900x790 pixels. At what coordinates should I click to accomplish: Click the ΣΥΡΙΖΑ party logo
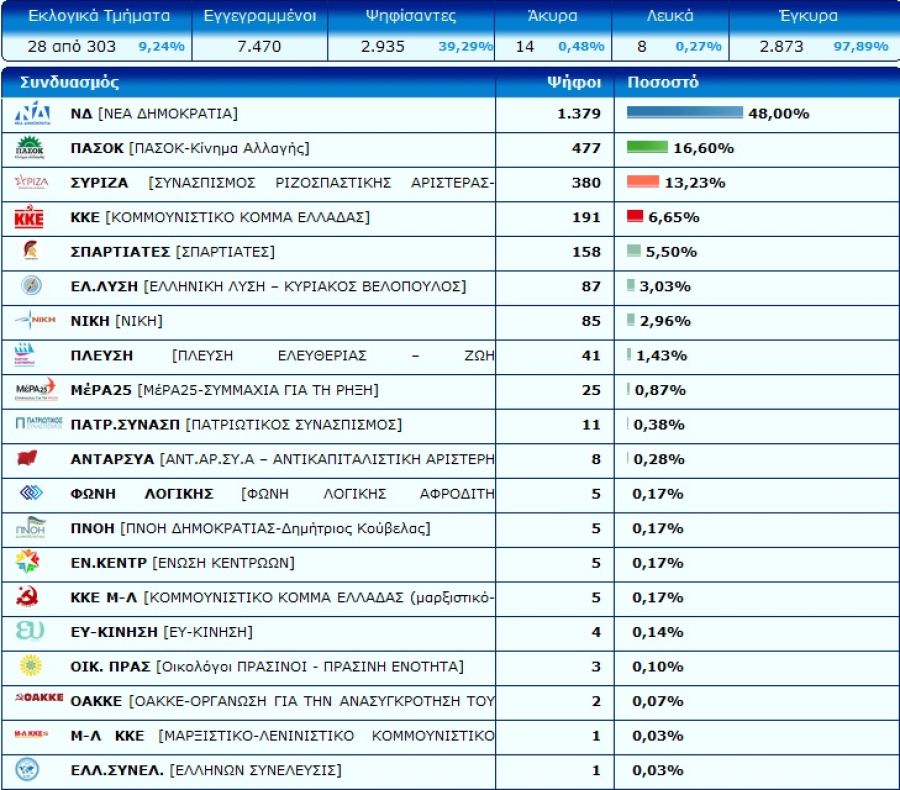coord(31,182)
